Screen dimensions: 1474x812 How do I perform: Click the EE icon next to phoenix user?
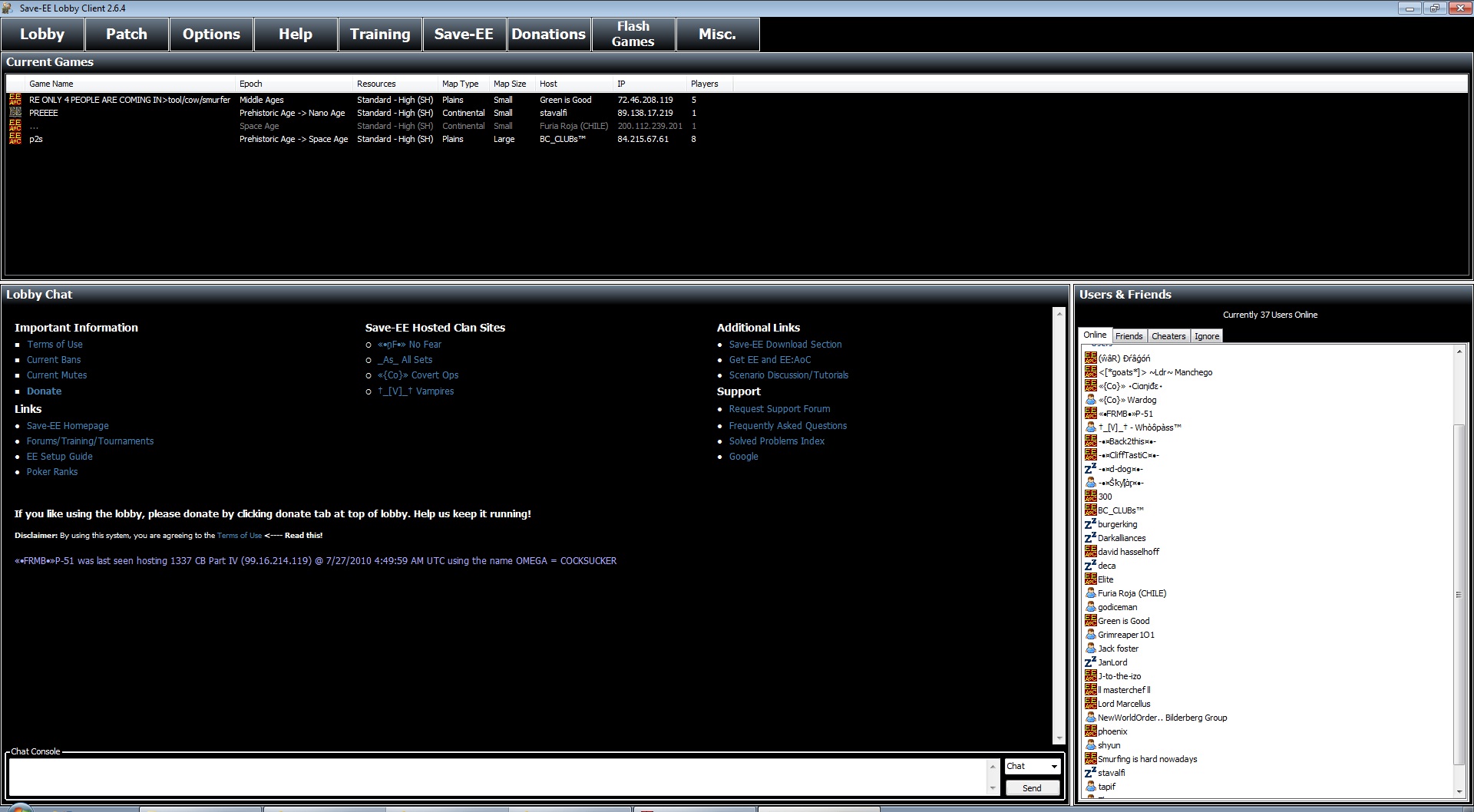pyautogui.click(x=1090, y=731)
